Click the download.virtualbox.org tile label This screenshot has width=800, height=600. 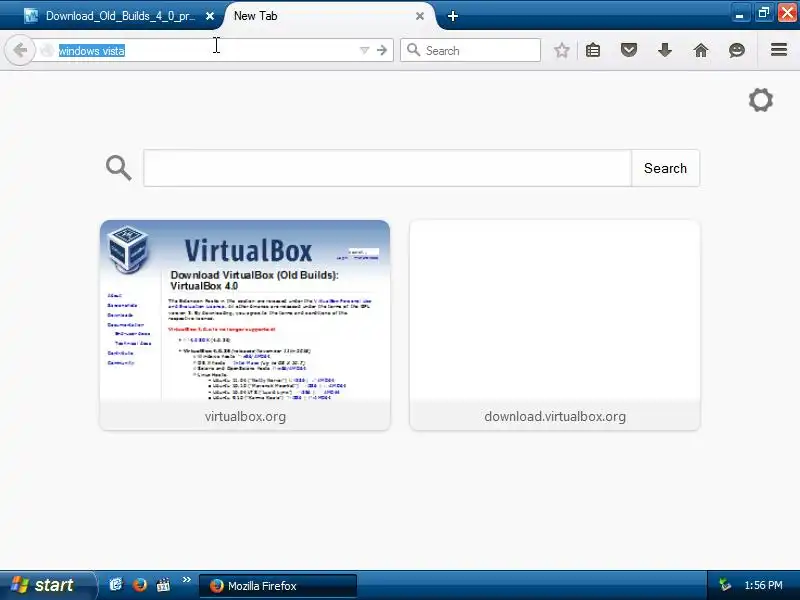point(555,416)
